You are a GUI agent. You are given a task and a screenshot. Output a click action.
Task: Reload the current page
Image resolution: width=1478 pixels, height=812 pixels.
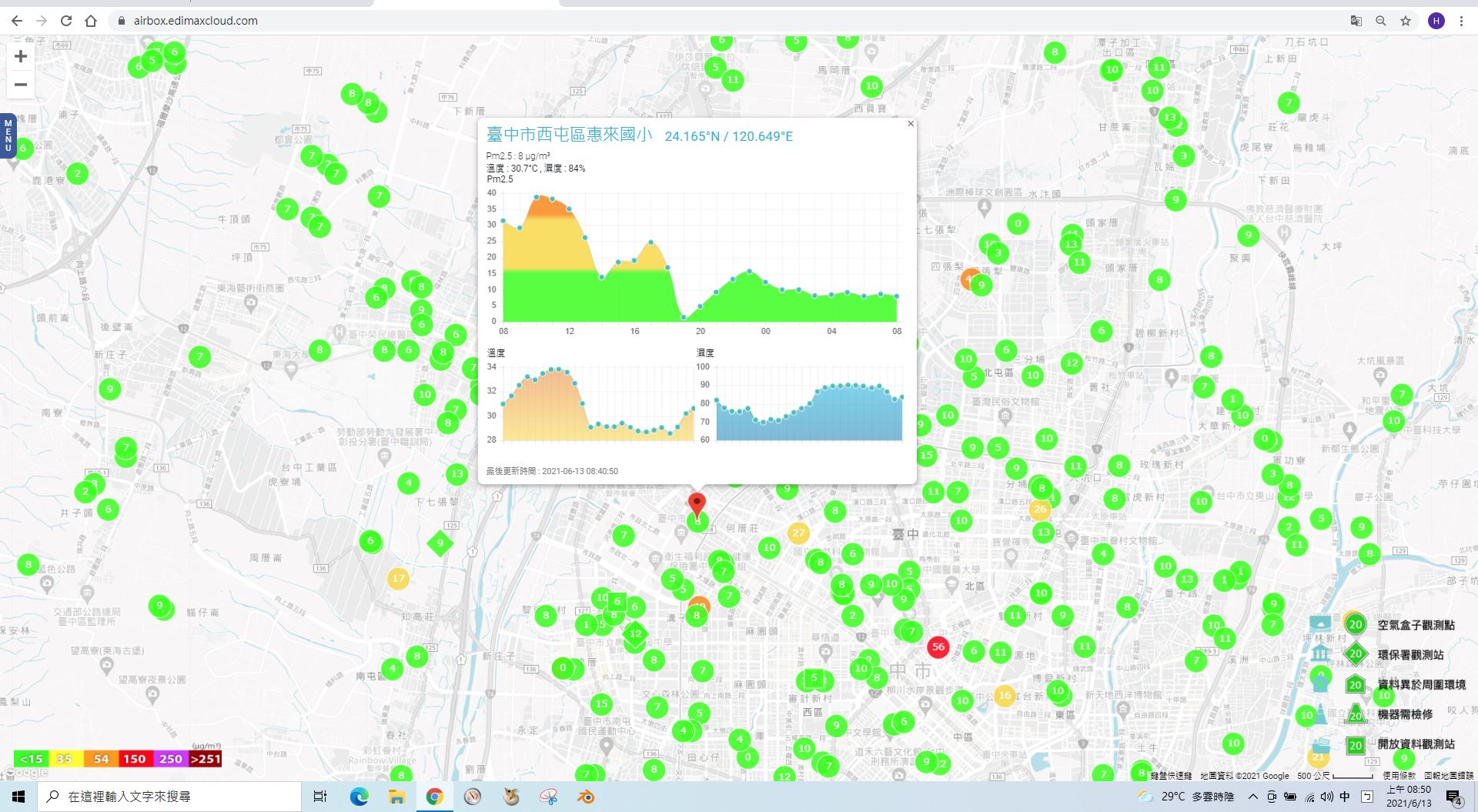pyautogui.click(x=66, y=21)
